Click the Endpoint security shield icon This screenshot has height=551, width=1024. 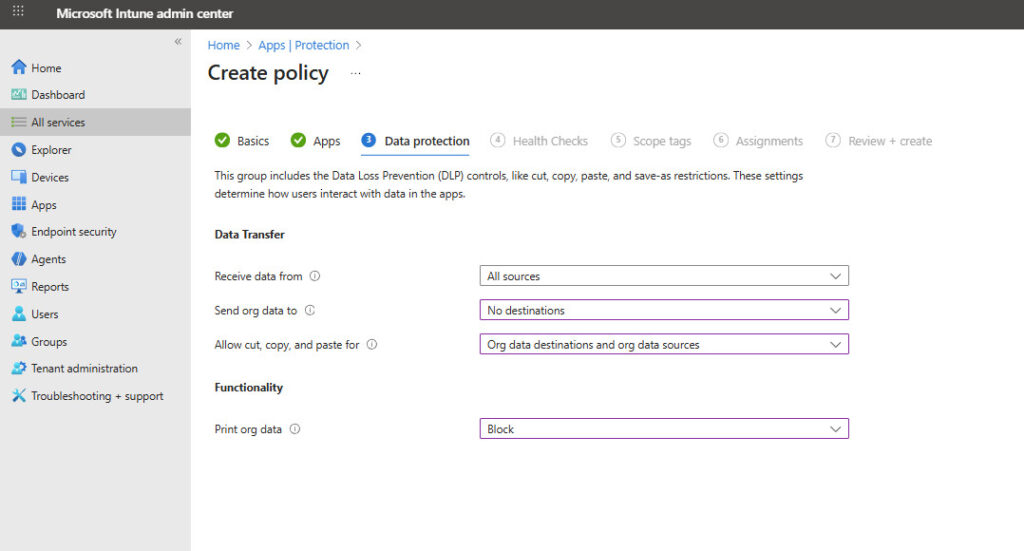(x=18, y=232)
